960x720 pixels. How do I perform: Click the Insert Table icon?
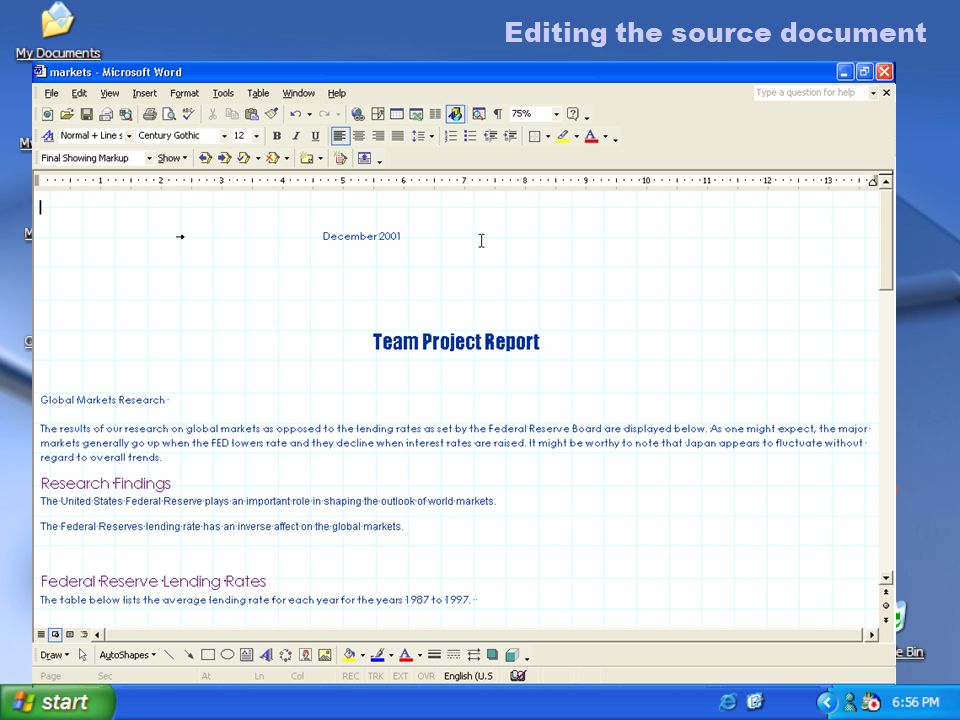(397, 114)
